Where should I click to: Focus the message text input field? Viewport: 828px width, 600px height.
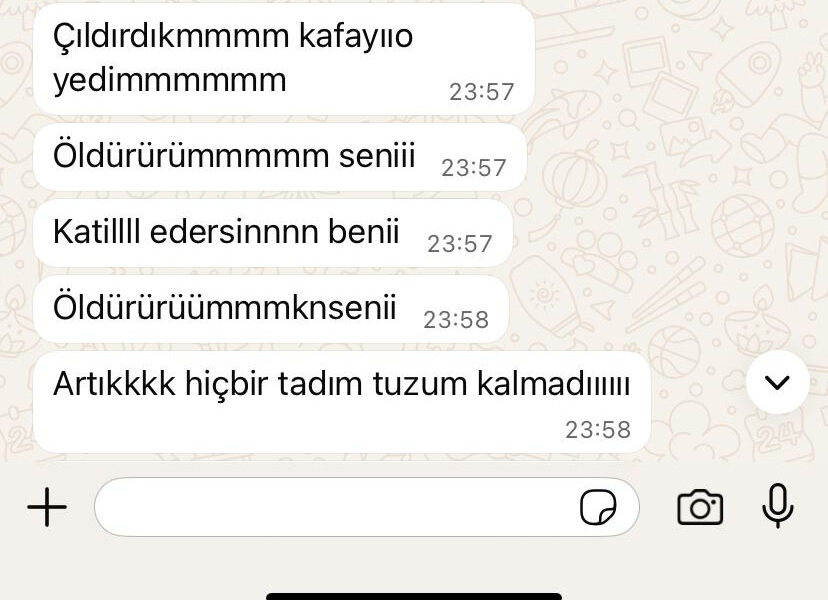366,507
